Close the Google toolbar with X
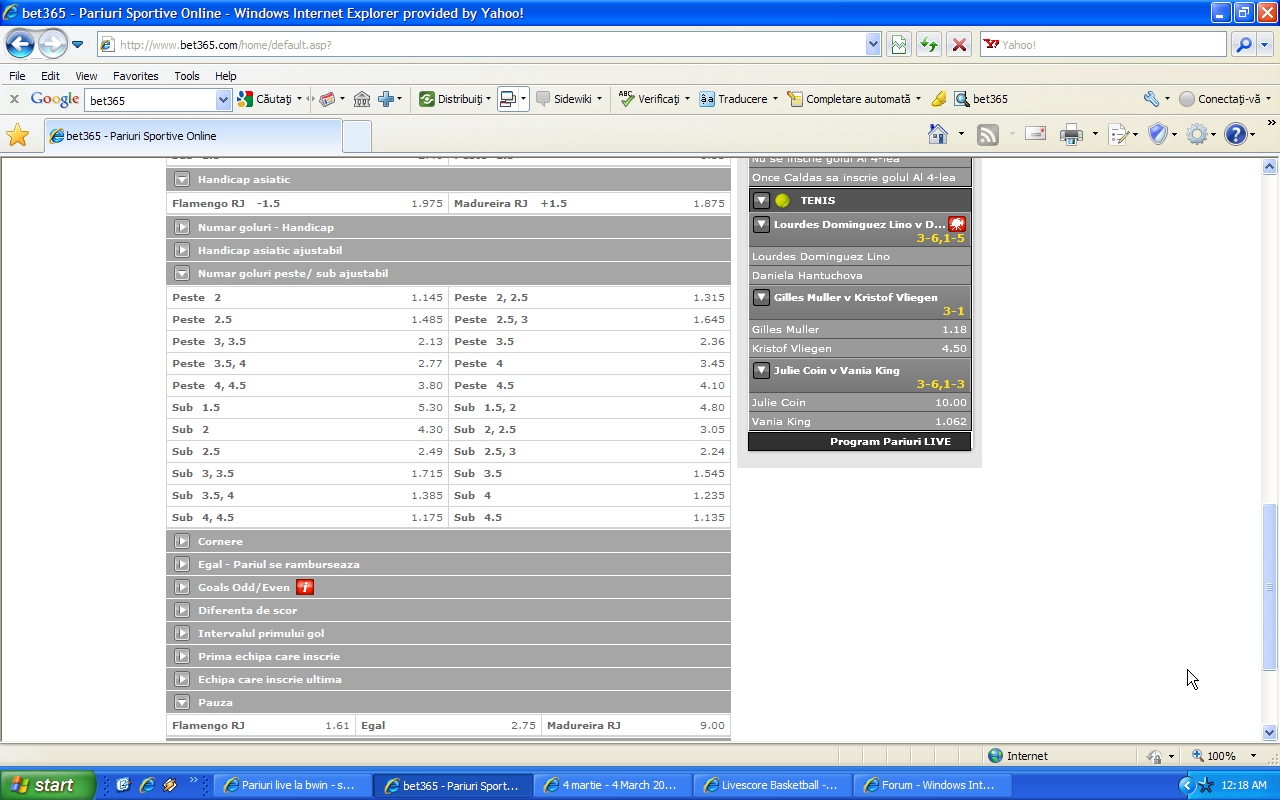 pos(14,99)
